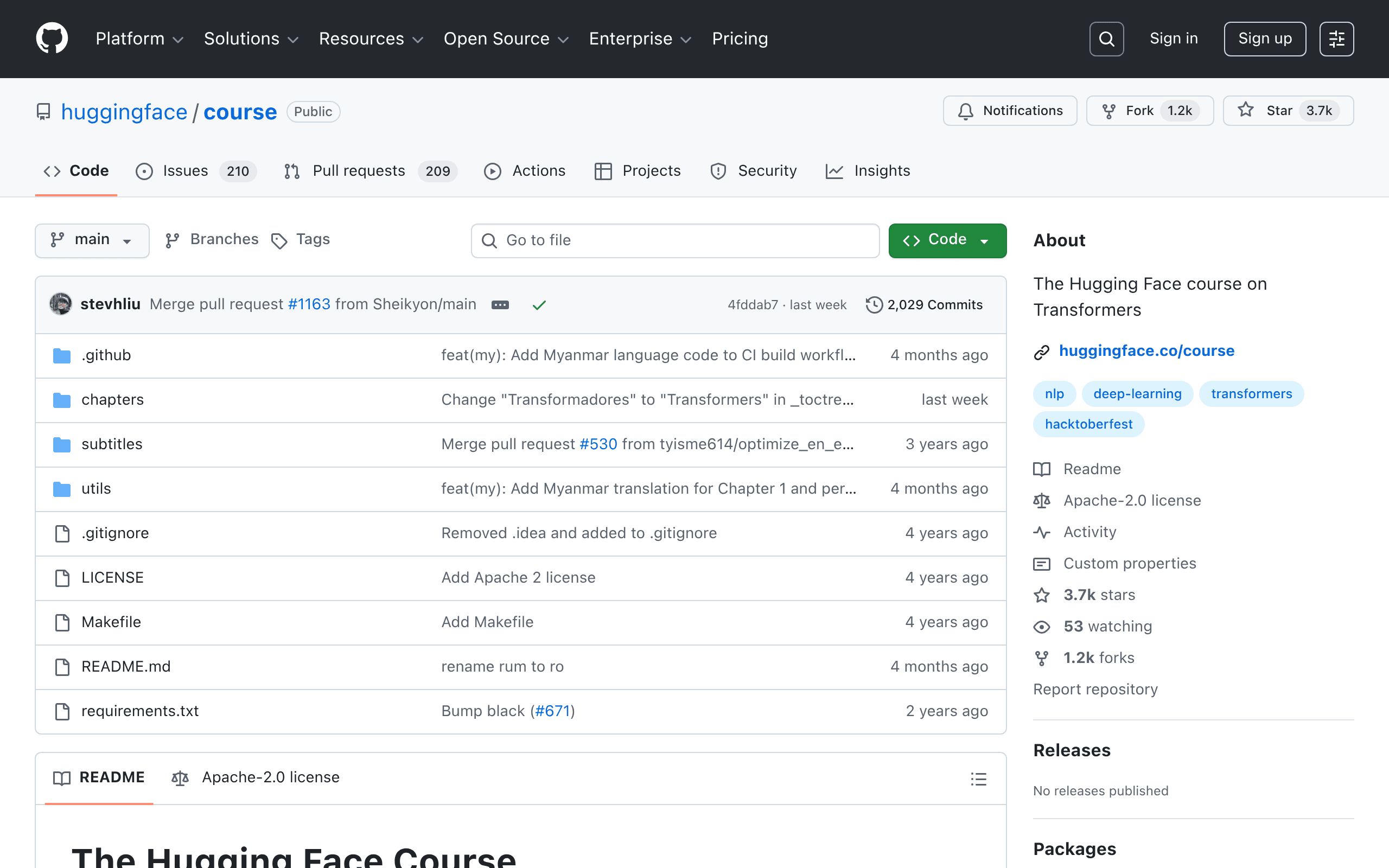Click the Sign up button

click(x=1264, y=39)
